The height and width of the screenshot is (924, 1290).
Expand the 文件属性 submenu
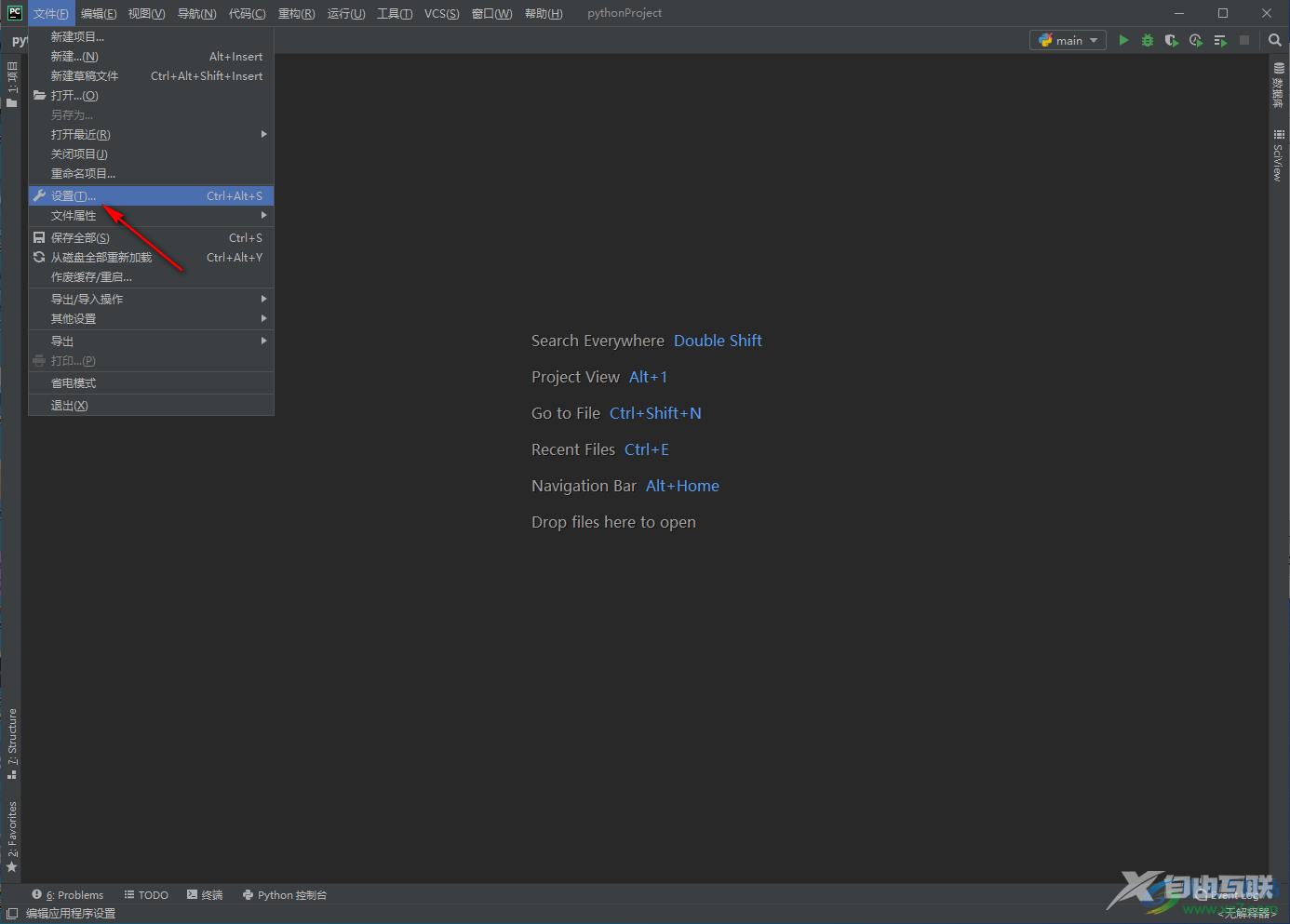point(151,216)
